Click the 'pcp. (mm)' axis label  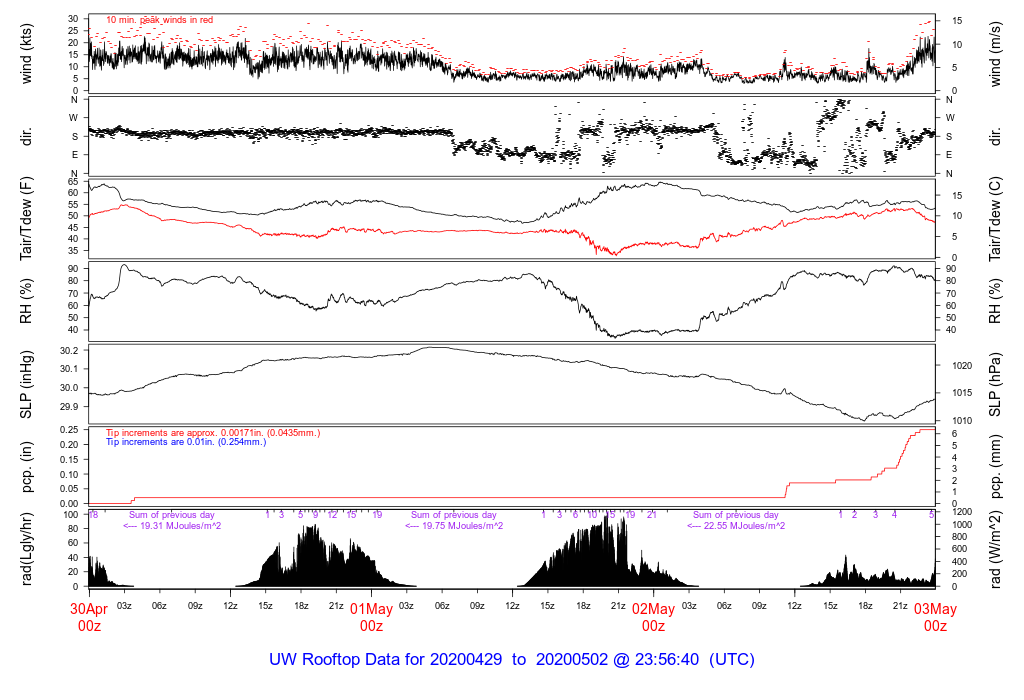pos(995,466)
